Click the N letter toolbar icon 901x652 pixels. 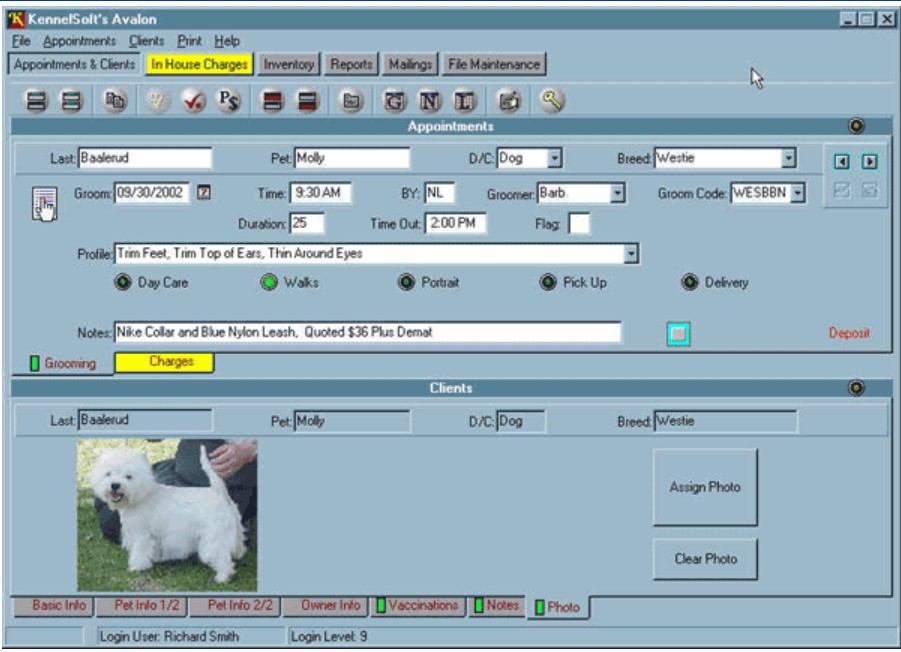(429, 101)
